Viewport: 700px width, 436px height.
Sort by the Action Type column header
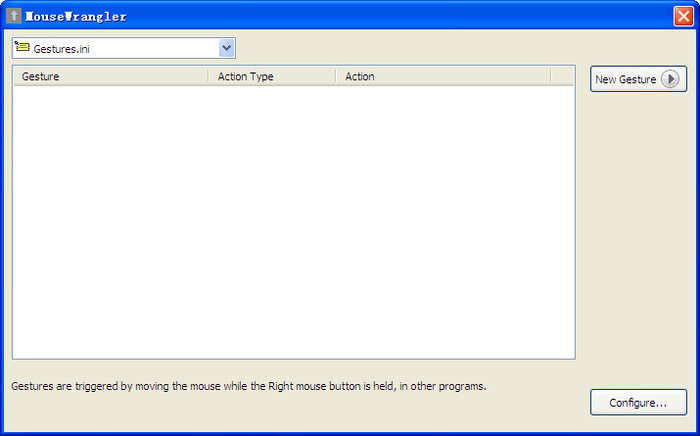pyautogui.click(x=272, y=76)
